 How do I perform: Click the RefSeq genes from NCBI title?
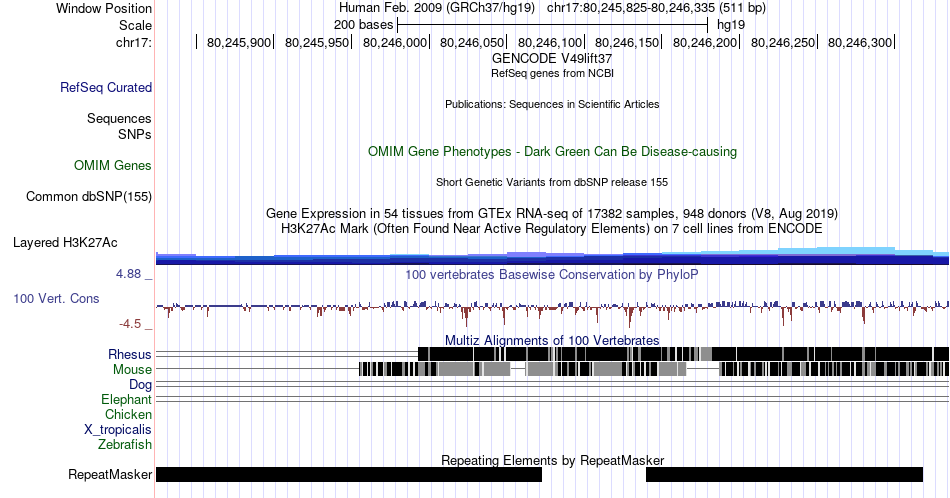(x=552, y=73)
